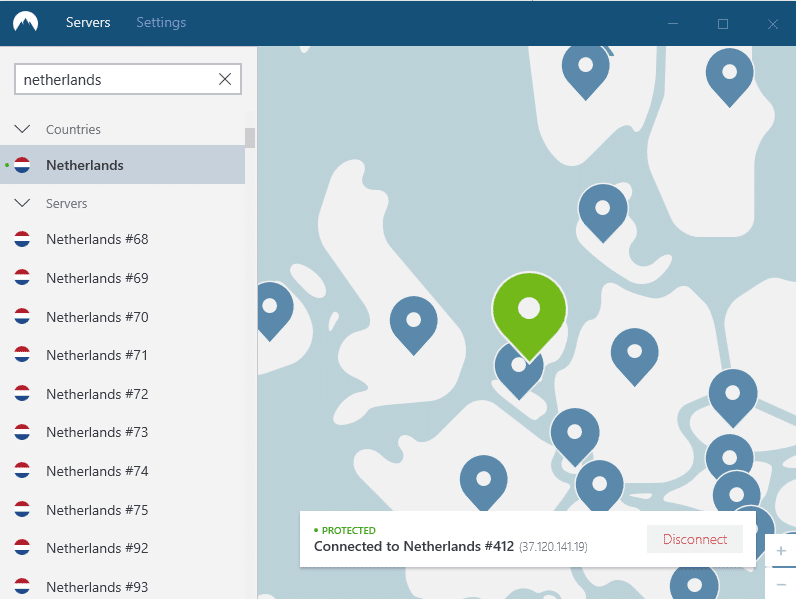This screenshot has height=599, width=796.
Task: Click the map pin over Switzerland
Action: pos(600,484)
